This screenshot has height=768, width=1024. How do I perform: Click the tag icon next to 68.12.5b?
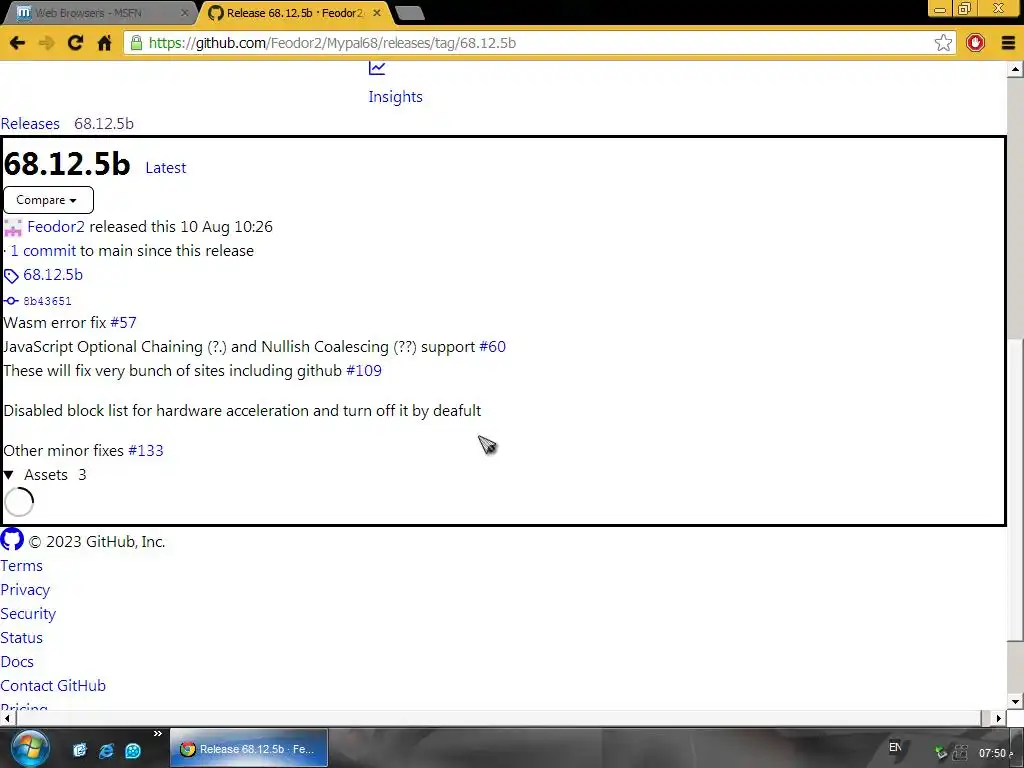11,276
